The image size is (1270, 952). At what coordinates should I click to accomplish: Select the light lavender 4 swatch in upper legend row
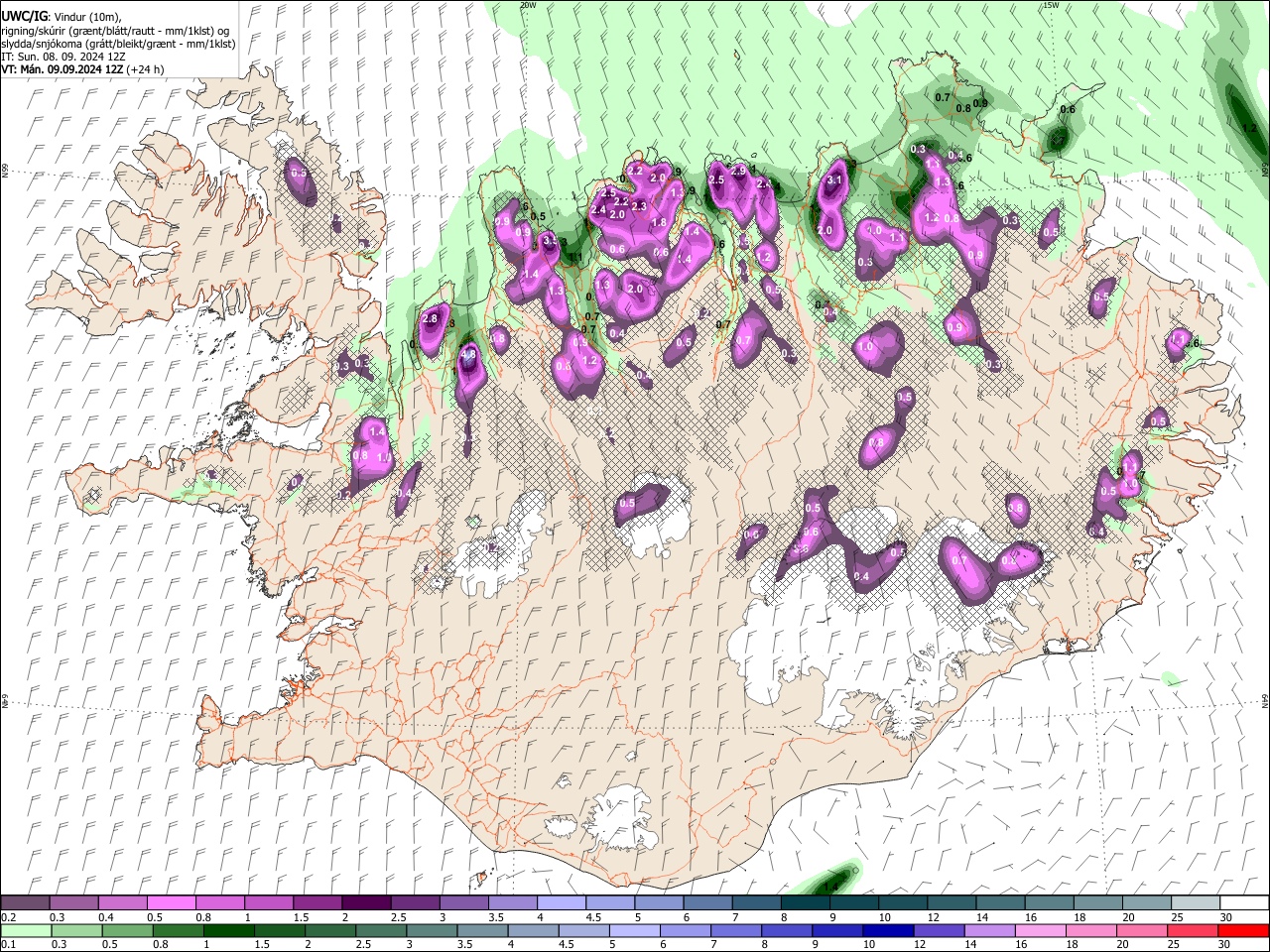click(562, 903)
